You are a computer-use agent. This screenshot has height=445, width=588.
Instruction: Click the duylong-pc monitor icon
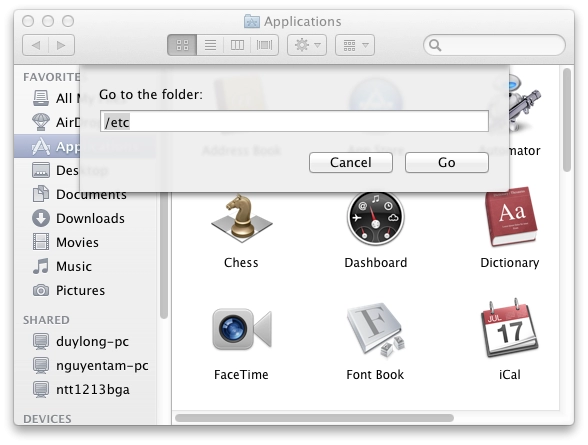click(40, 341)
